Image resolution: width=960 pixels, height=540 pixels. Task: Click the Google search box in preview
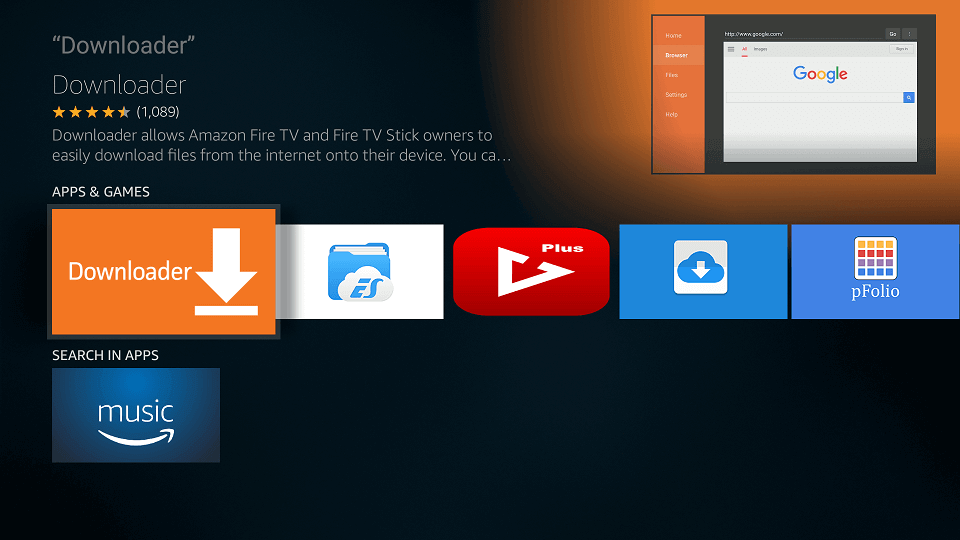pyautogui.click(x=814, y=97)
